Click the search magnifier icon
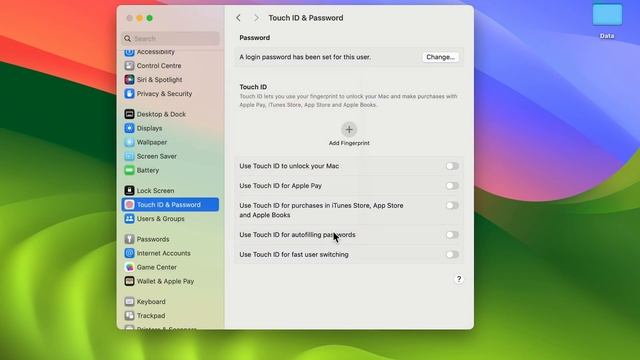Viewport: 640px width, 360px height. coord(128,38)
